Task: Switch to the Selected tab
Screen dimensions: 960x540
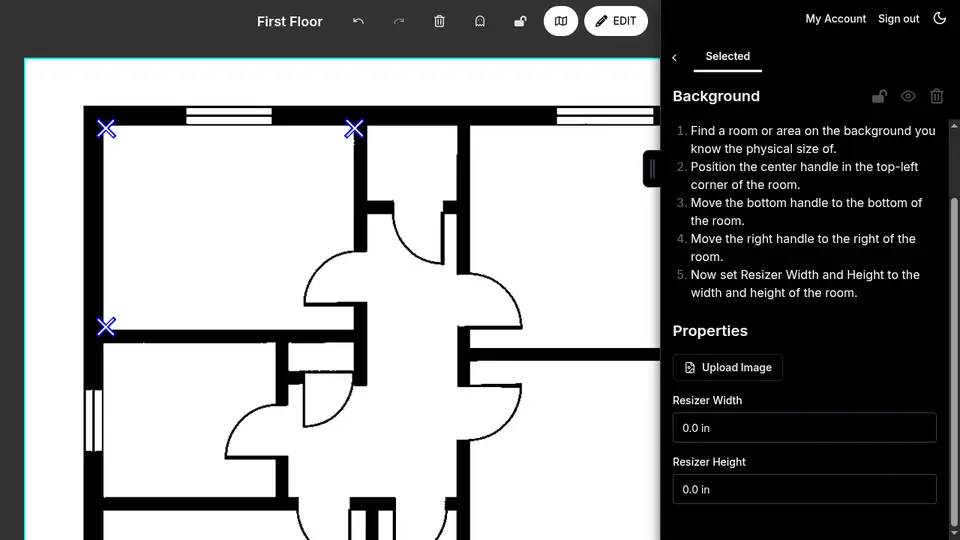Action: coord(727,56)
